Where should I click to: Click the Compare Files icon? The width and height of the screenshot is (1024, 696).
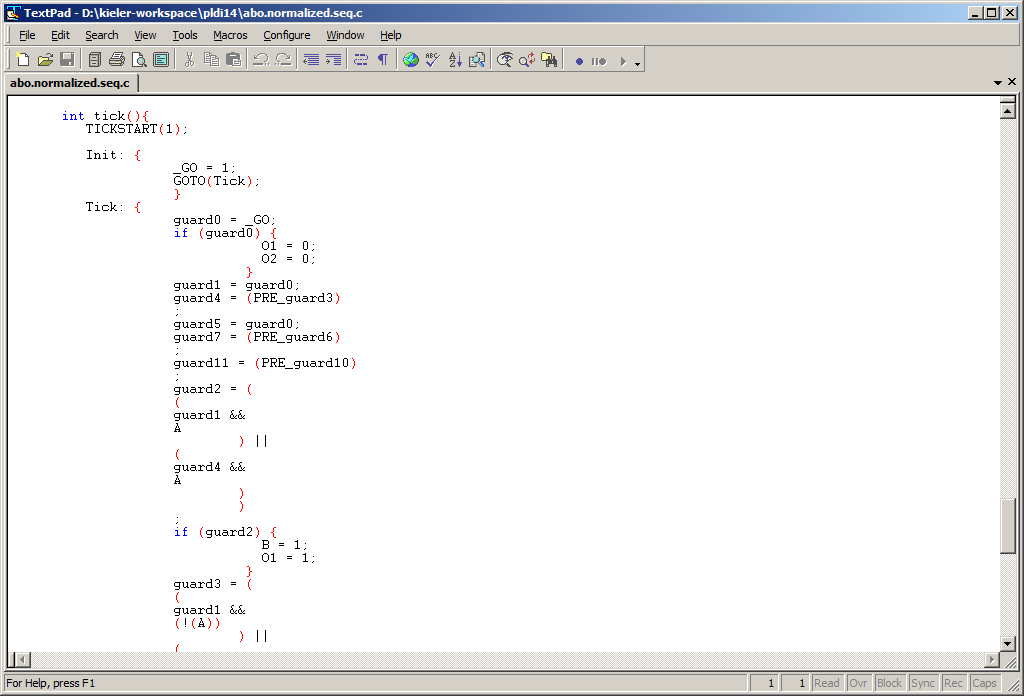[x=477, y=60]
